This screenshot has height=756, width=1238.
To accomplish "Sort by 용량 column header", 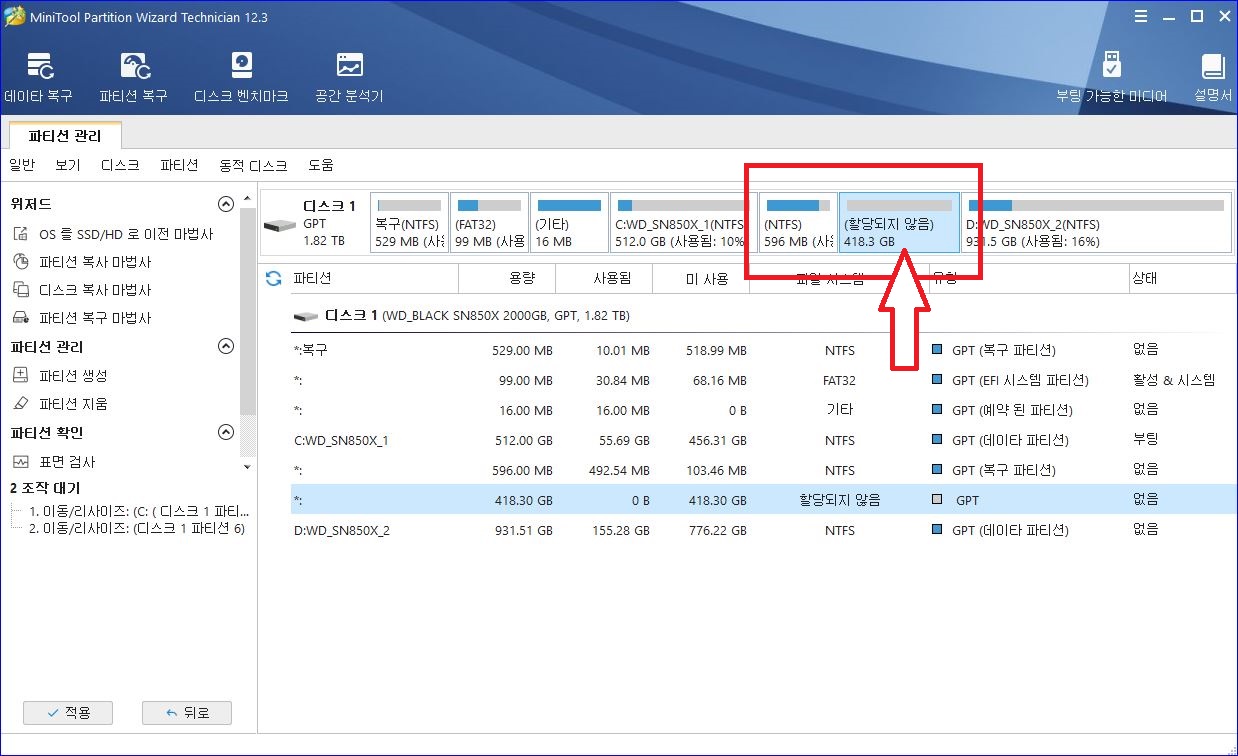I will click(506, 279).
